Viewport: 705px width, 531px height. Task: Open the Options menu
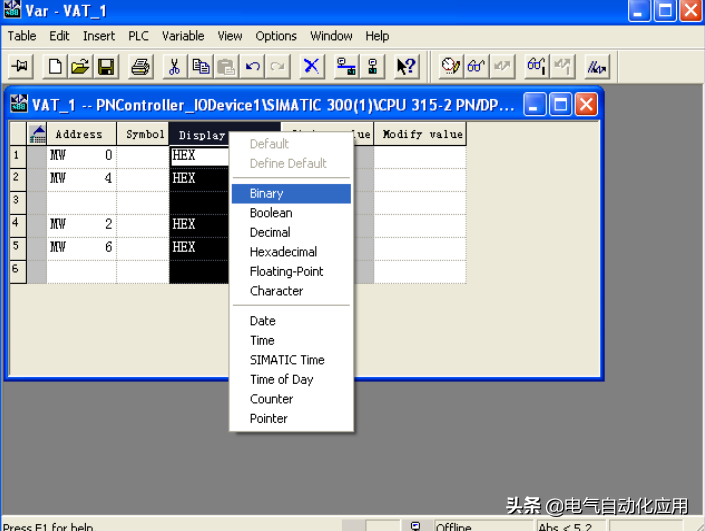pos(276,36)
